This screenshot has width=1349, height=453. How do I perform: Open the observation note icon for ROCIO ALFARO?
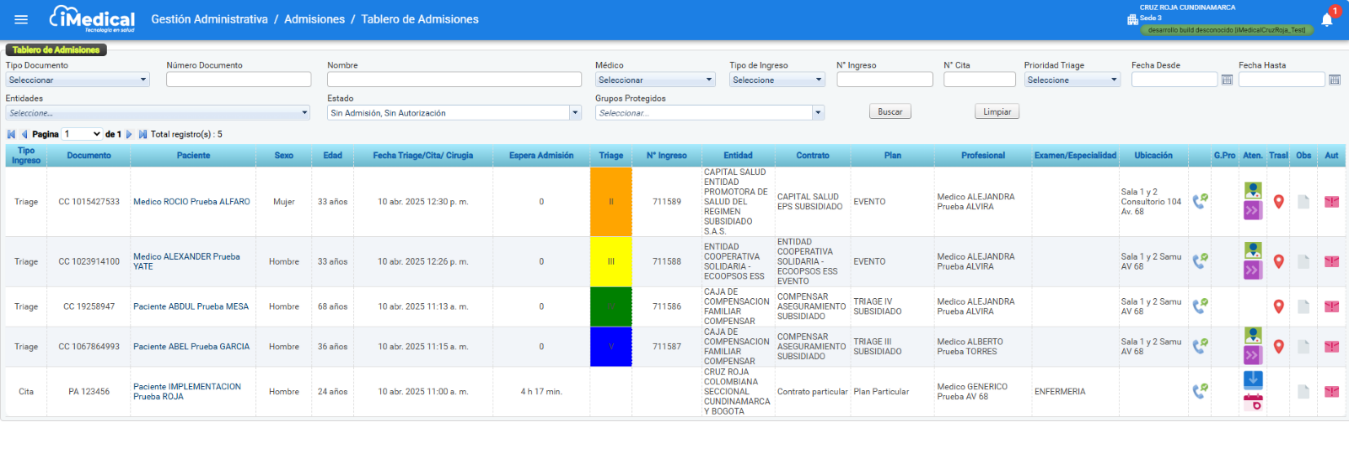[x=1303, y=202]
